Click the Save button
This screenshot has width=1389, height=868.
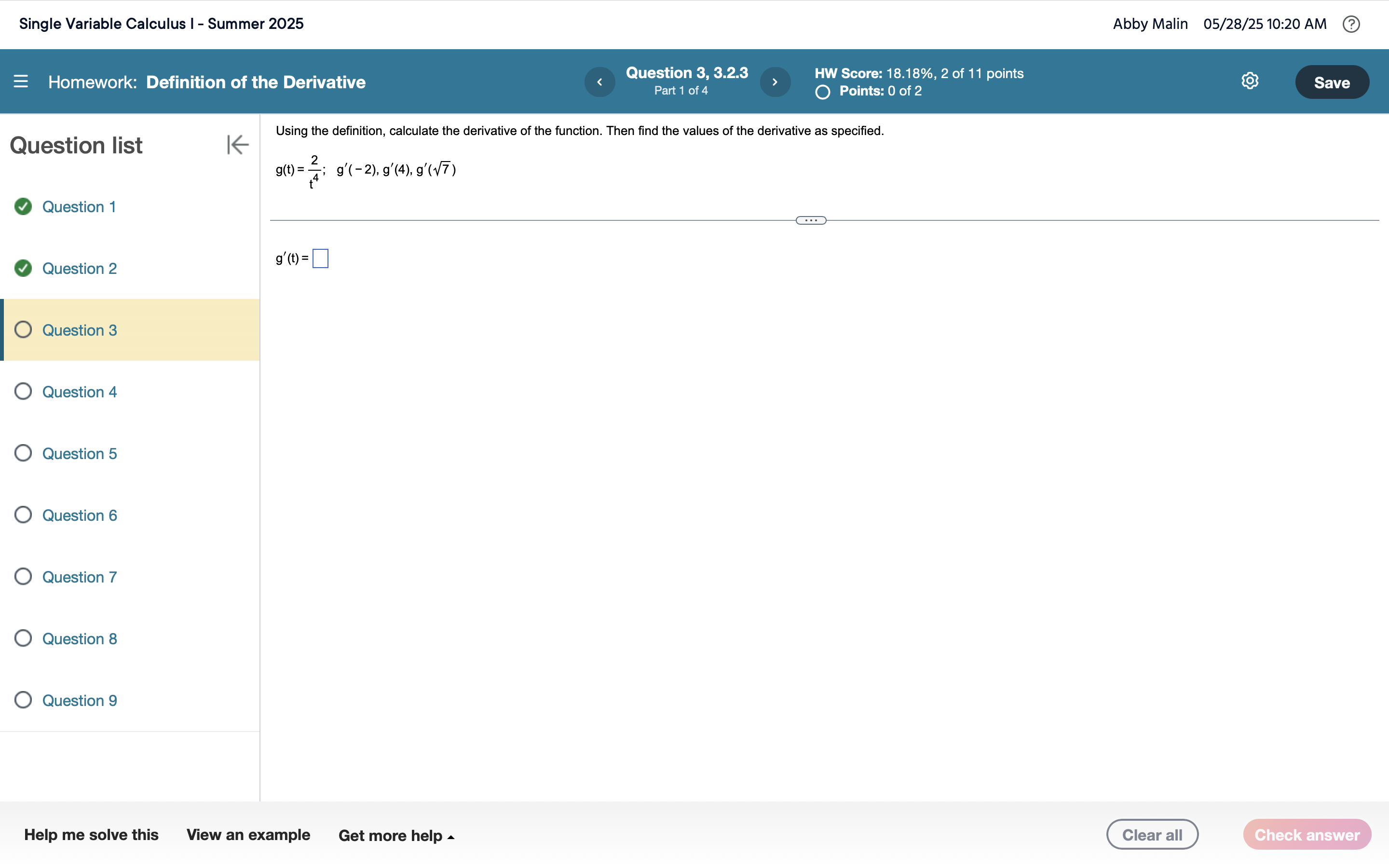[1332, 81]
